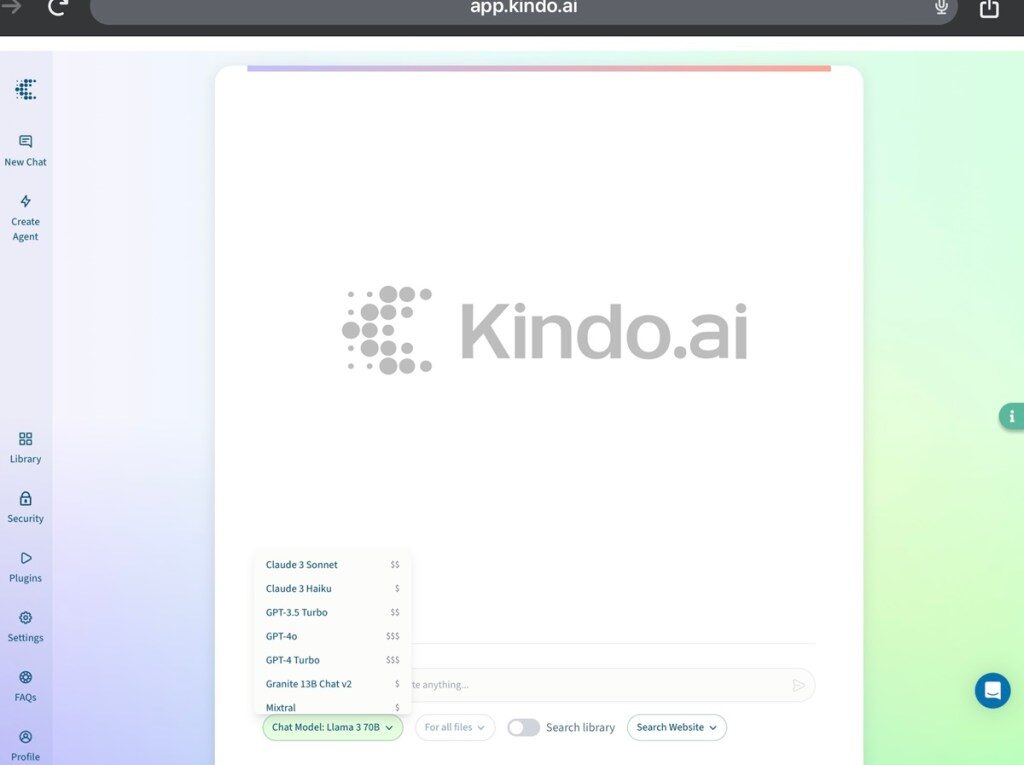
Task: Open the Security page
Action: (x=25, y=508)
